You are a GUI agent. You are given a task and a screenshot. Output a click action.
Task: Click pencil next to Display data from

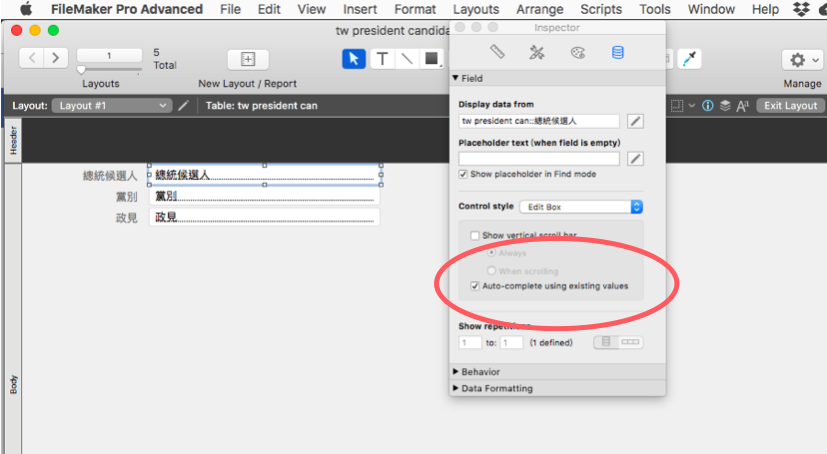tap(636, 121)
